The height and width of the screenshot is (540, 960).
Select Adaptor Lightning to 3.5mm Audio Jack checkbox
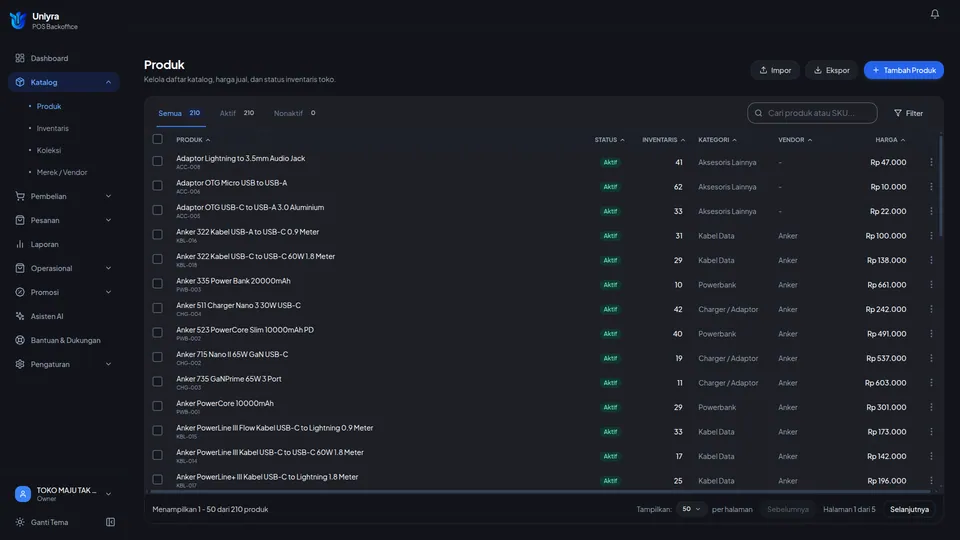pyautogui.click(x=157, y=161)
